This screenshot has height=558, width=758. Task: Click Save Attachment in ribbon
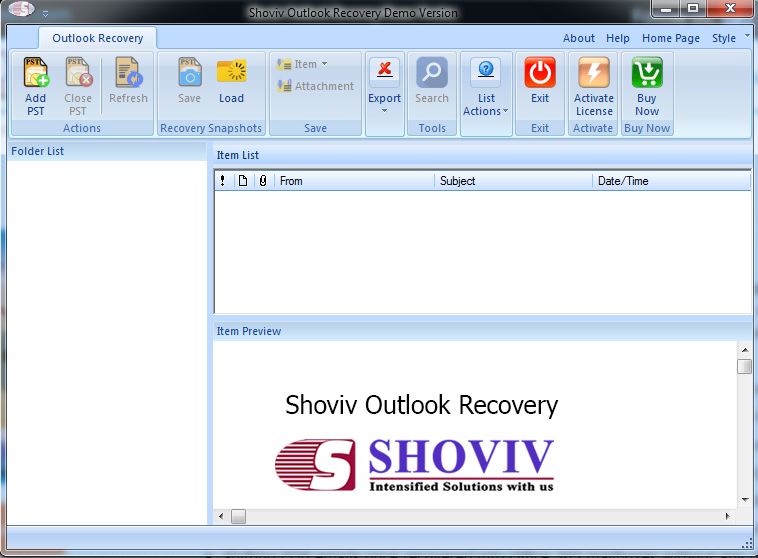315,86
